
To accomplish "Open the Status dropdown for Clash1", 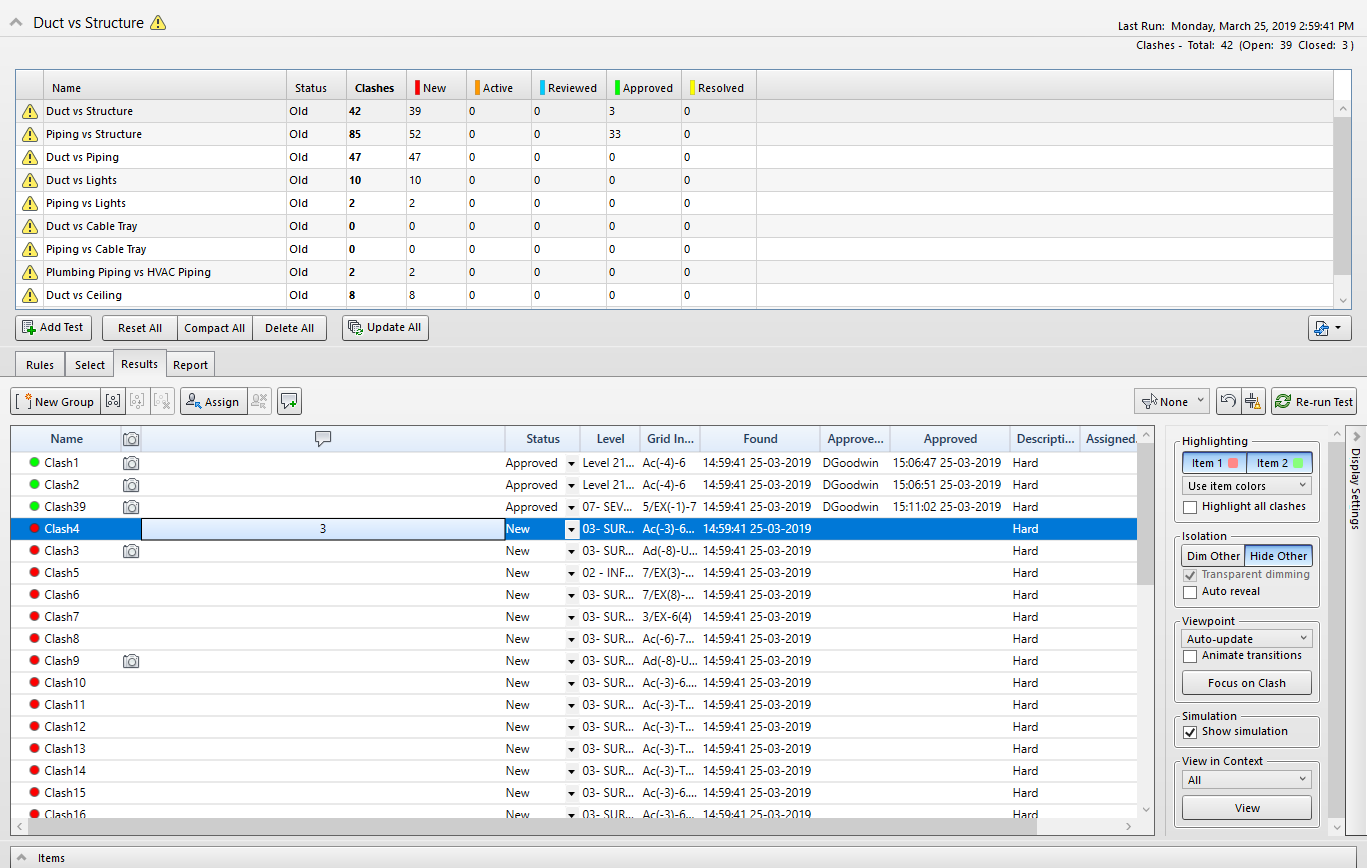I will 571,463.
